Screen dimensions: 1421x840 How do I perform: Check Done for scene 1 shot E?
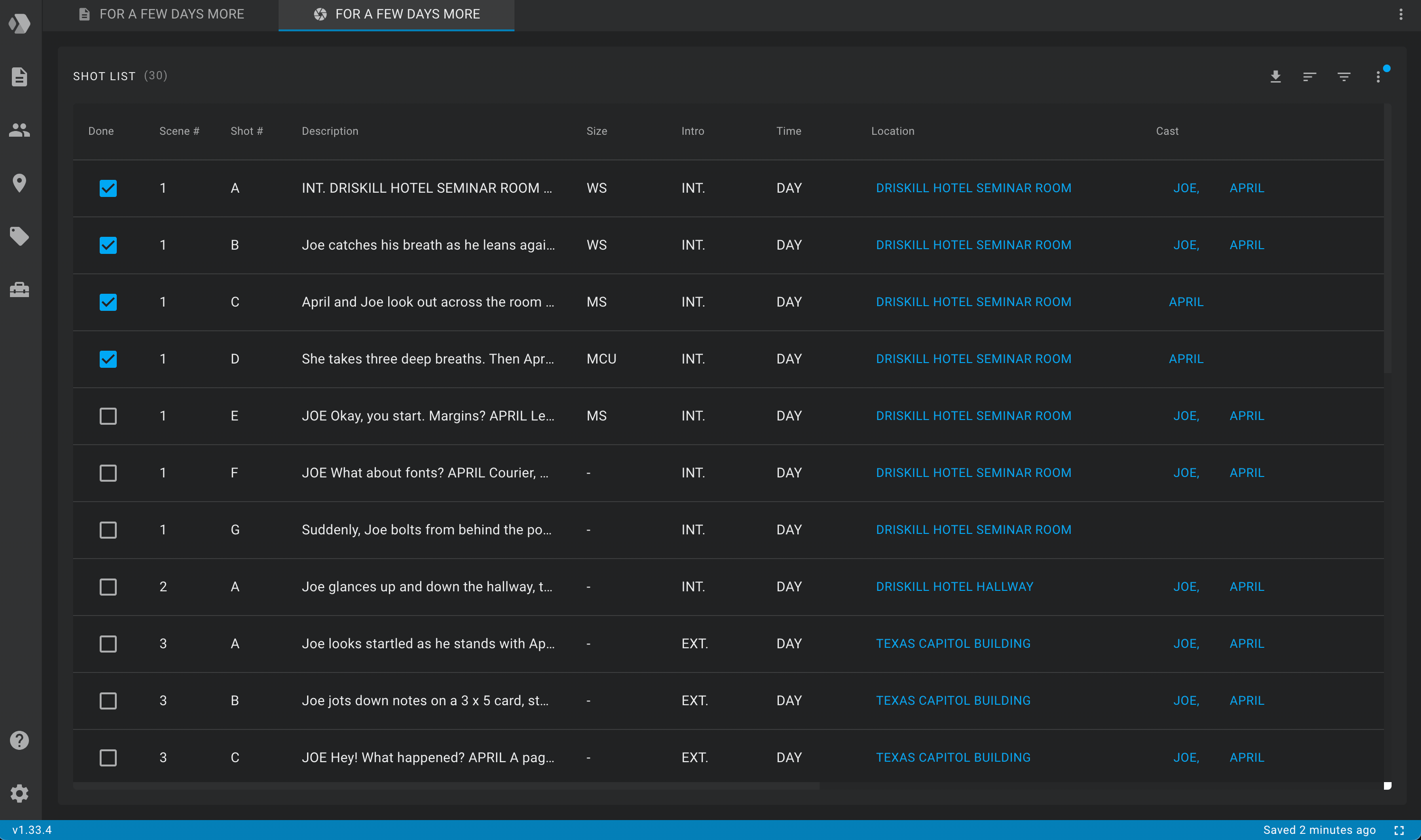pos(108,416)
